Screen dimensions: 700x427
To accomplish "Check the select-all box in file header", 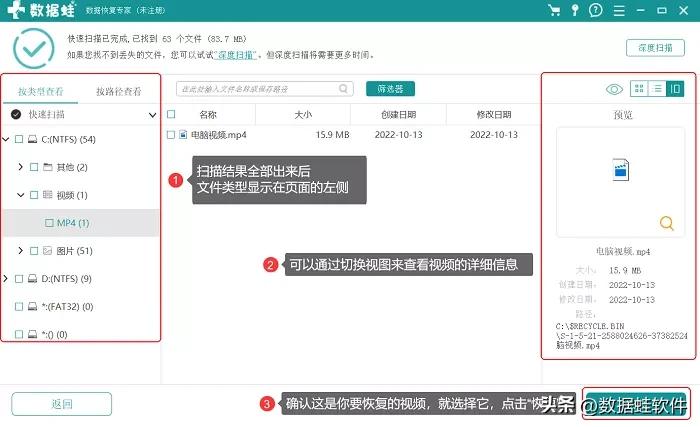I will coord(171,114).
